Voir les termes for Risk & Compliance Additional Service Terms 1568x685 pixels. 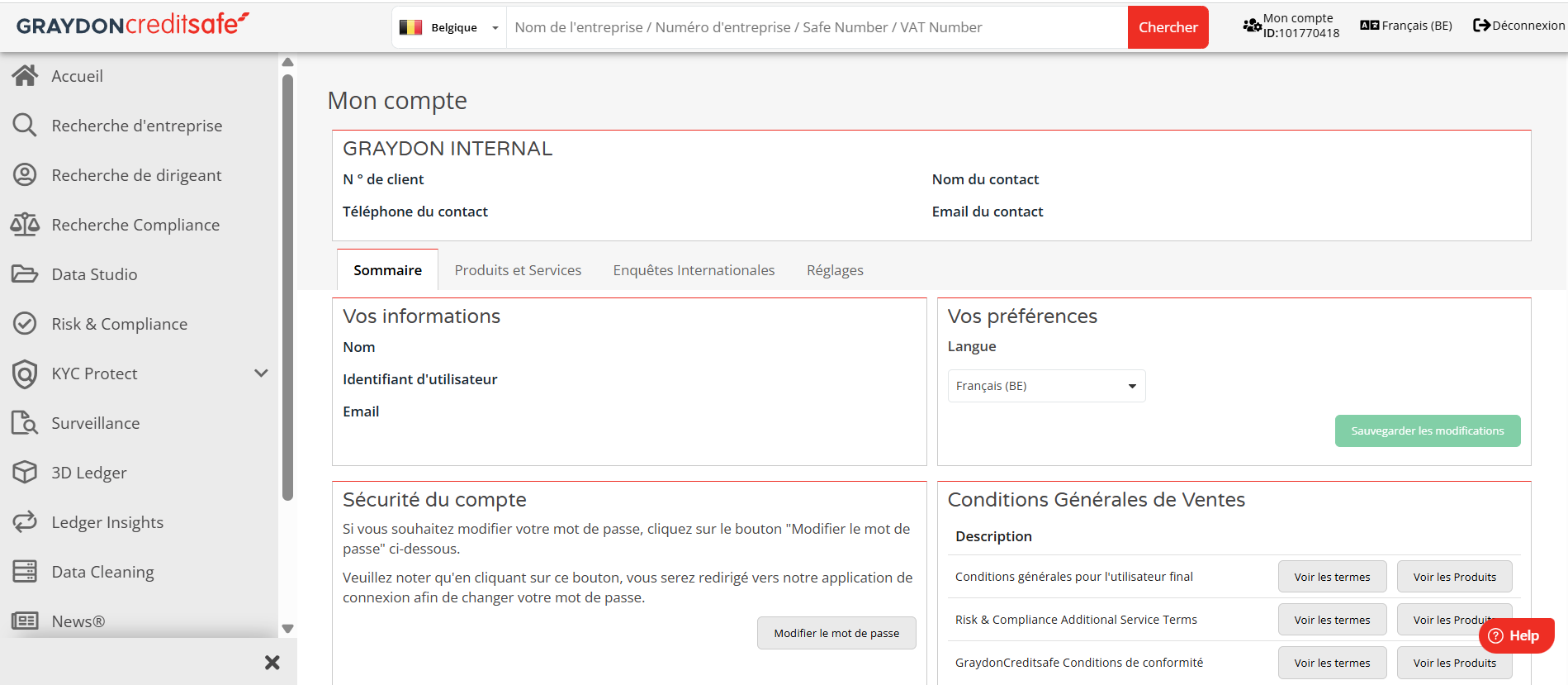1332,620
